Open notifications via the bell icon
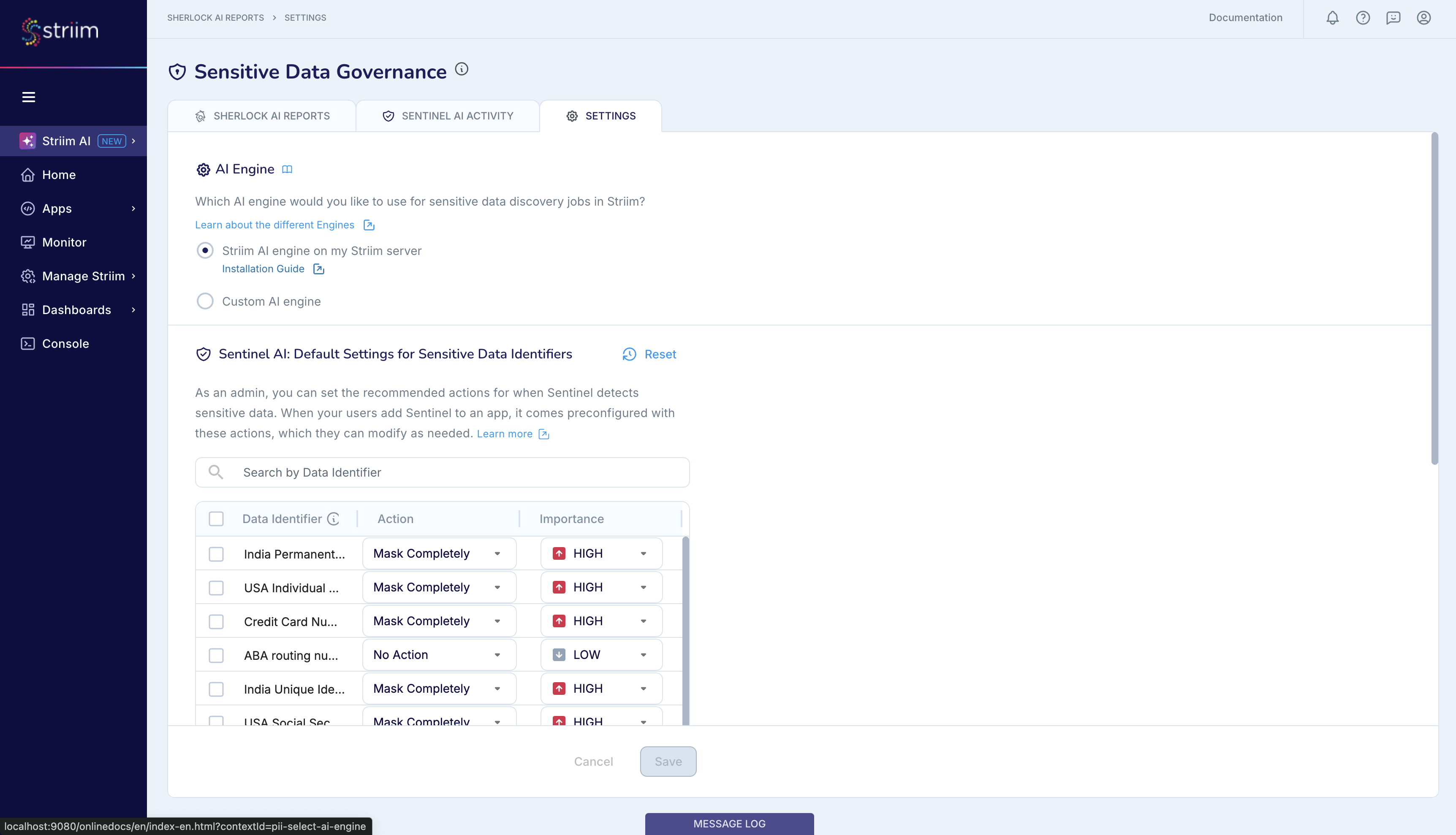The image size is (1456, 835). click(x=1332, y=18)
